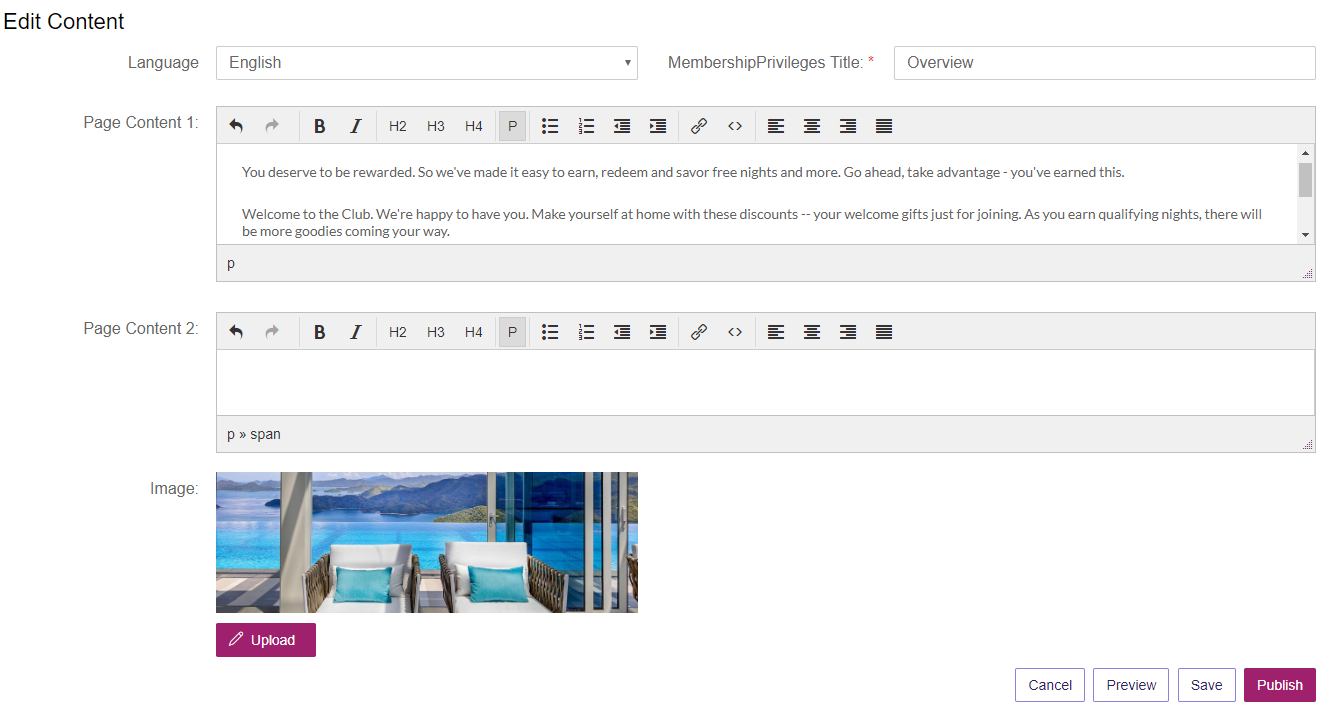
Task: Insert bullet list in Page Content 1
Action: pos(550,126)
